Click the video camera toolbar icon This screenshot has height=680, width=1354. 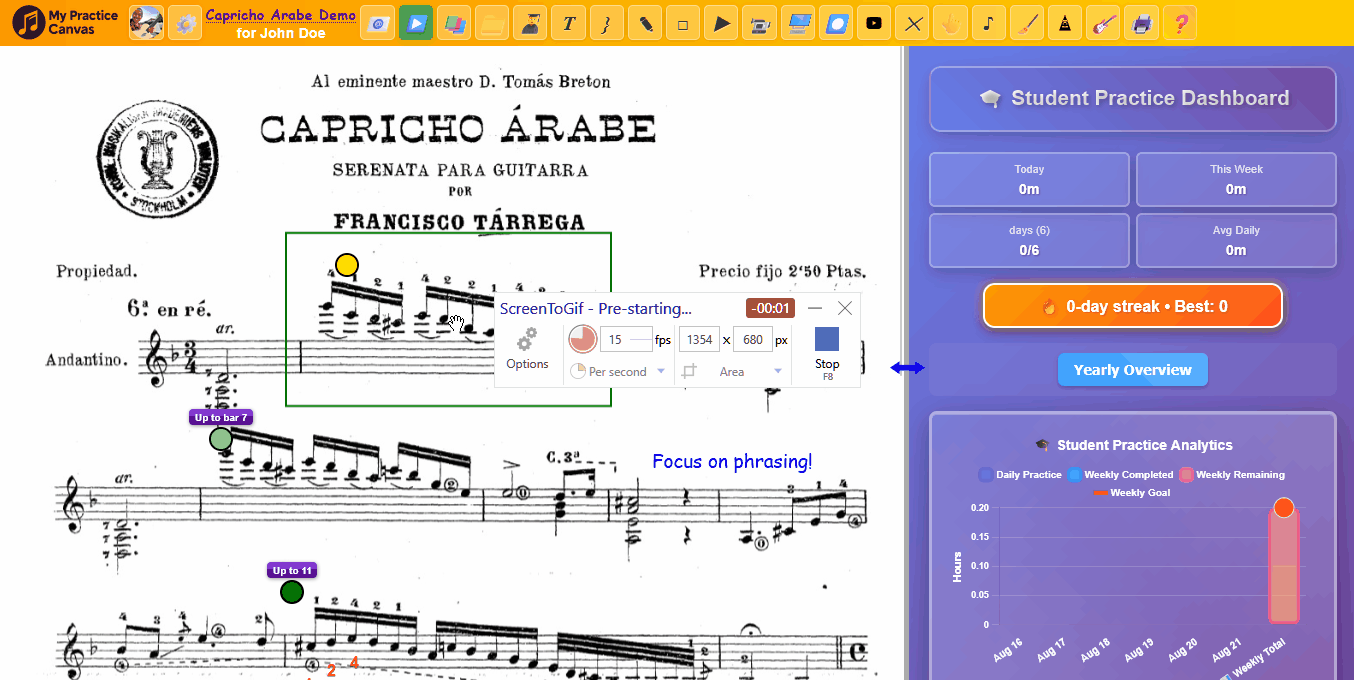pos(759,22)
